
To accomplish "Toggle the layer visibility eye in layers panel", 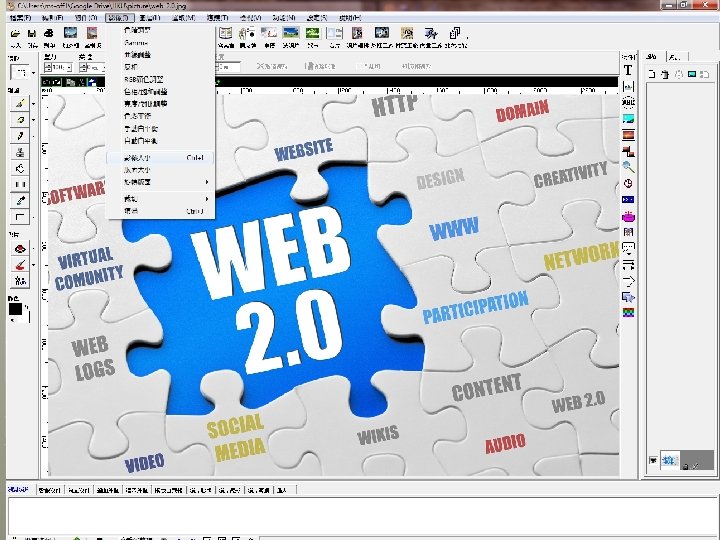I will (x=653, y=460).
